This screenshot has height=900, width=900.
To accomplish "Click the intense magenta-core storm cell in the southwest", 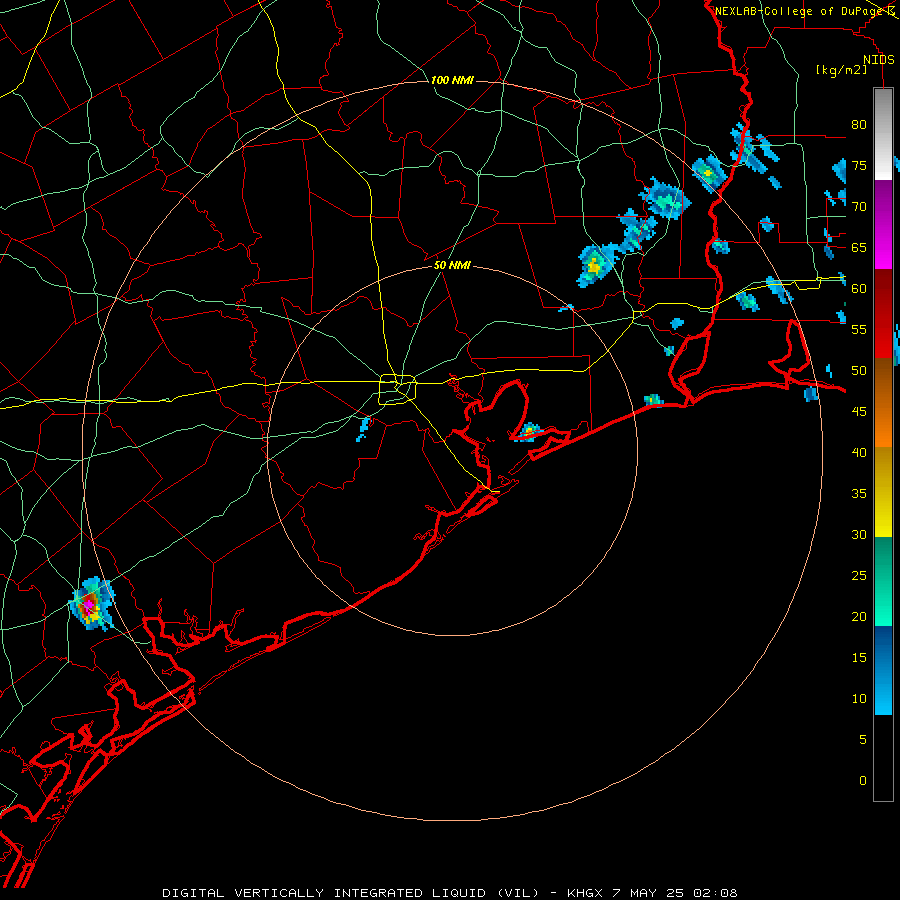I will (x=91, y=604).
